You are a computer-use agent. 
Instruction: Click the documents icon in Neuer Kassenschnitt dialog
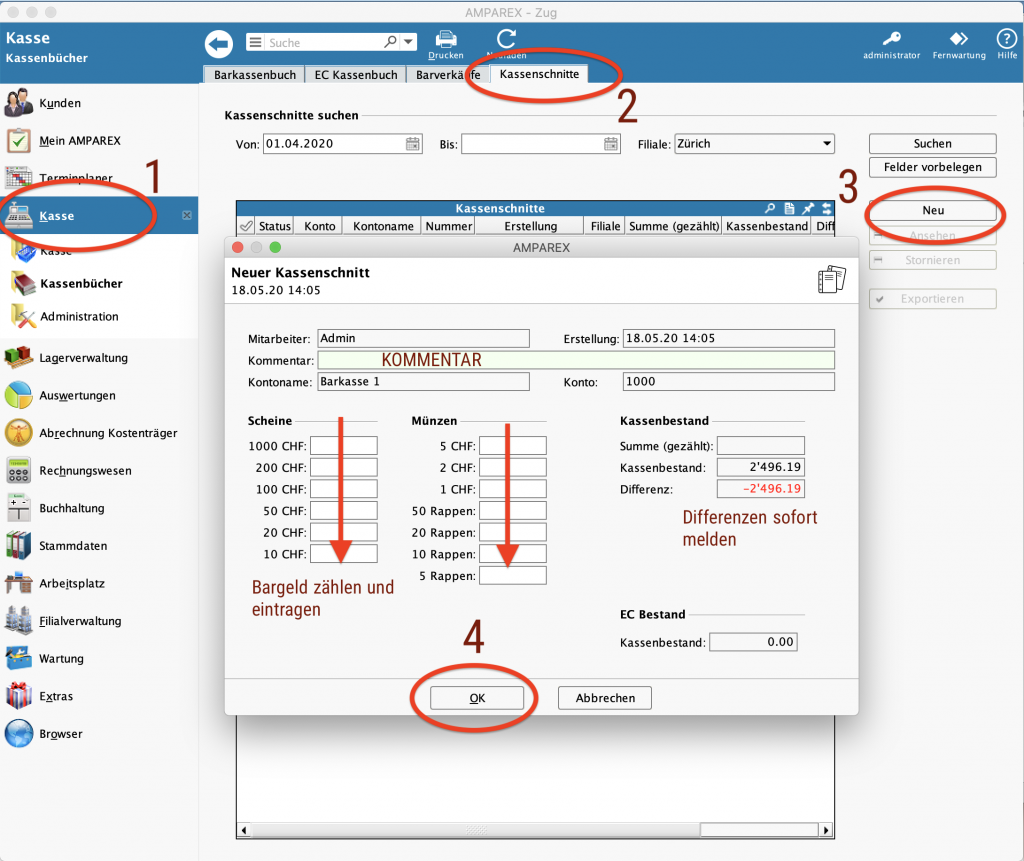coord(831,279)
